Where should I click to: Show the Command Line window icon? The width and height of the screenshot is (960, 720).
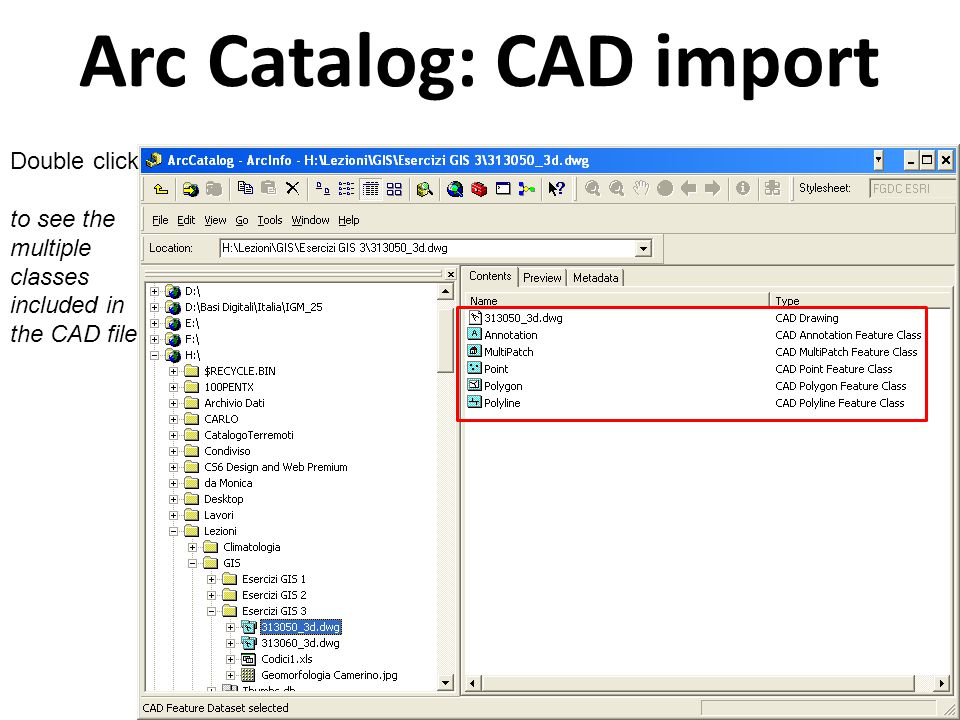(x=503, y=189)
